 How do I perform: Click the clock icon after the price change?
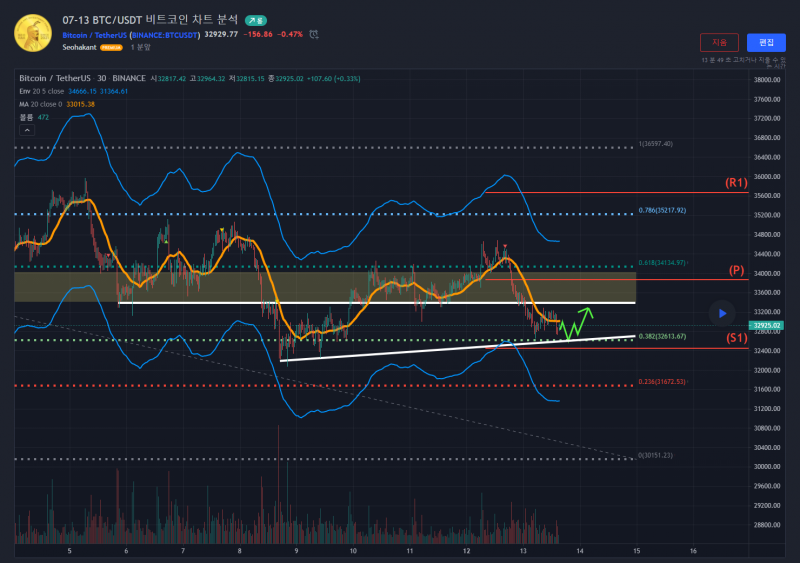[315, 34]
